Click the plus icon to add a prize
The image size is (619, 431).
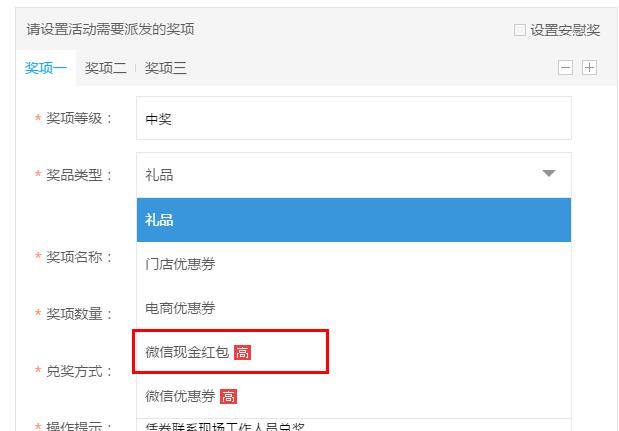tap(589, 67)
